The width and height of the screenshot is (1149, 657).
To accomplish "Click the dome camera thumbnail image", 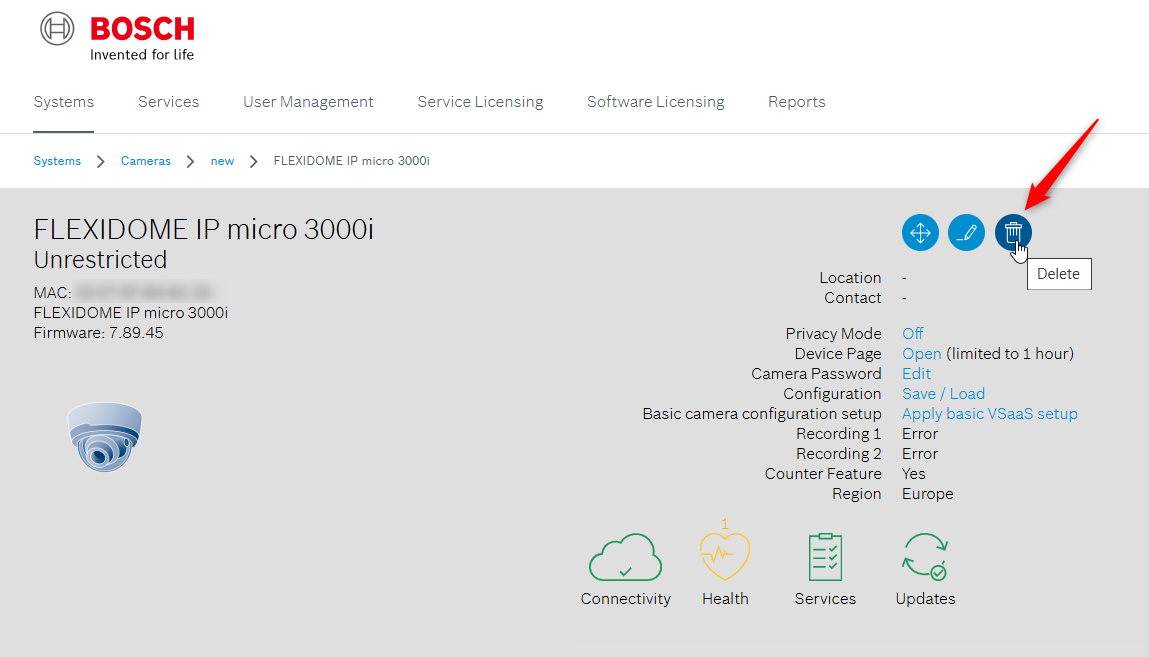I will coord(105,437).
